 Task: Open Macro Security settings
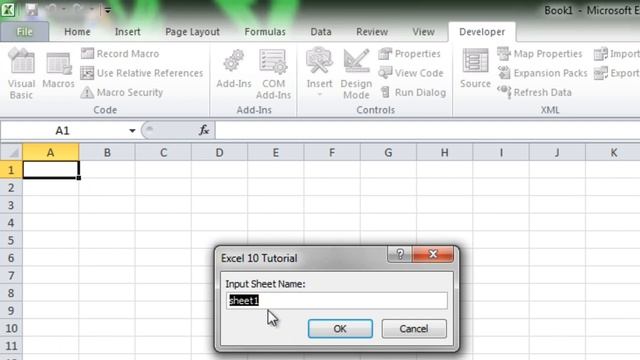click(122, 92)
